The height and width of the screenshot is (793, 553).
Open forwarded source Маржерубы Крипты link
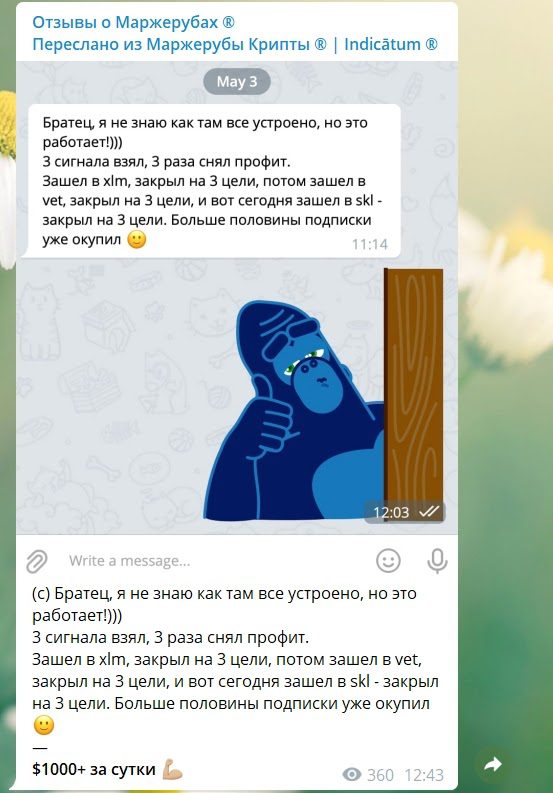235,45
